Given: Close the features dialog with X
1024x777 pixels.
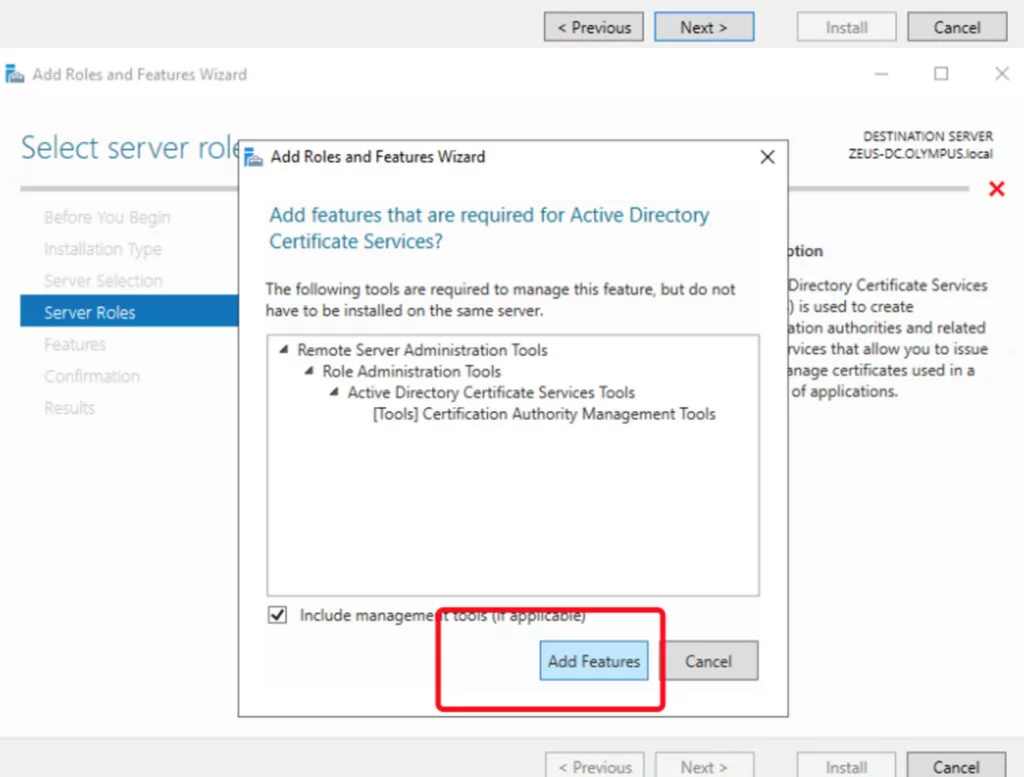Looking at the screenshot, I should coord(767,157).
